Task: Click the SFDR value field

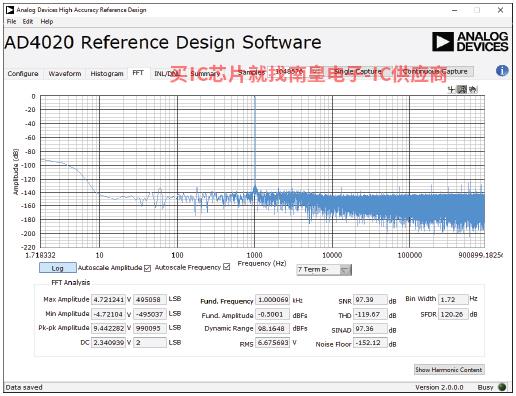Action: pyautogui.click(x=453, y=314)
